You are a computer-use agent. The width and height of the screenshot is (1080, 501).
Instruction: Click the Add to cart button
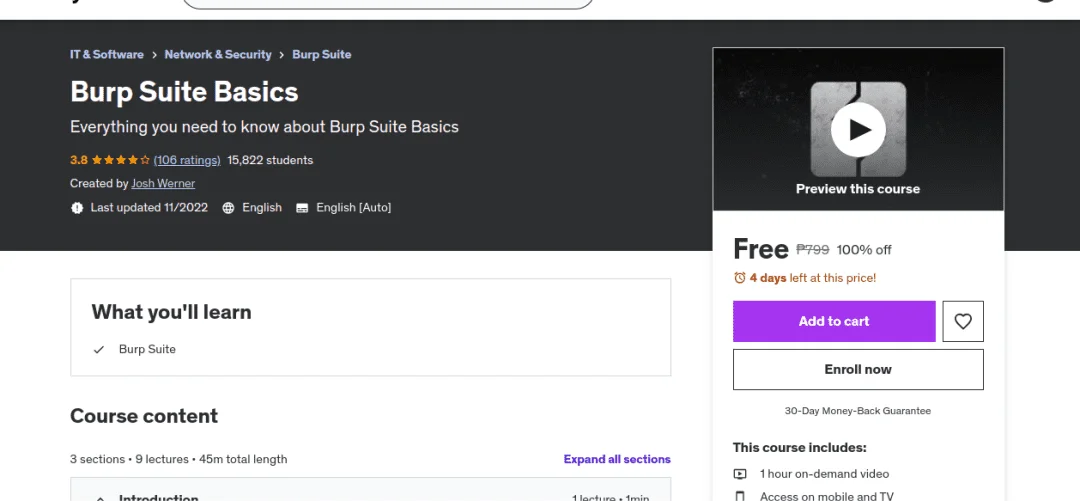click(833, 321)
